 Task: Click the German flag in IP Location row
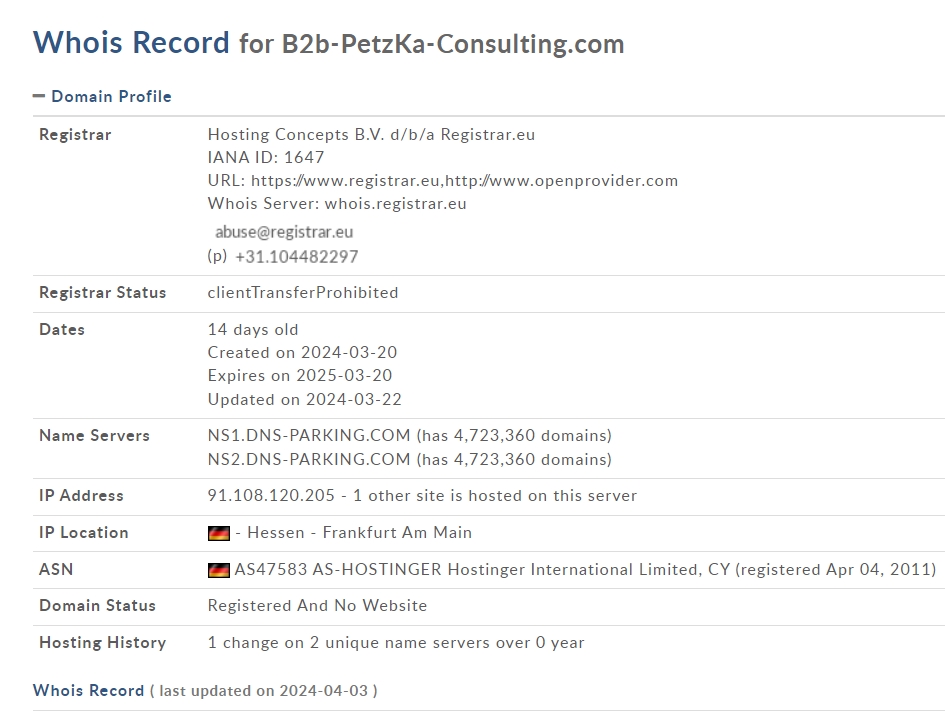click(219, 533)
